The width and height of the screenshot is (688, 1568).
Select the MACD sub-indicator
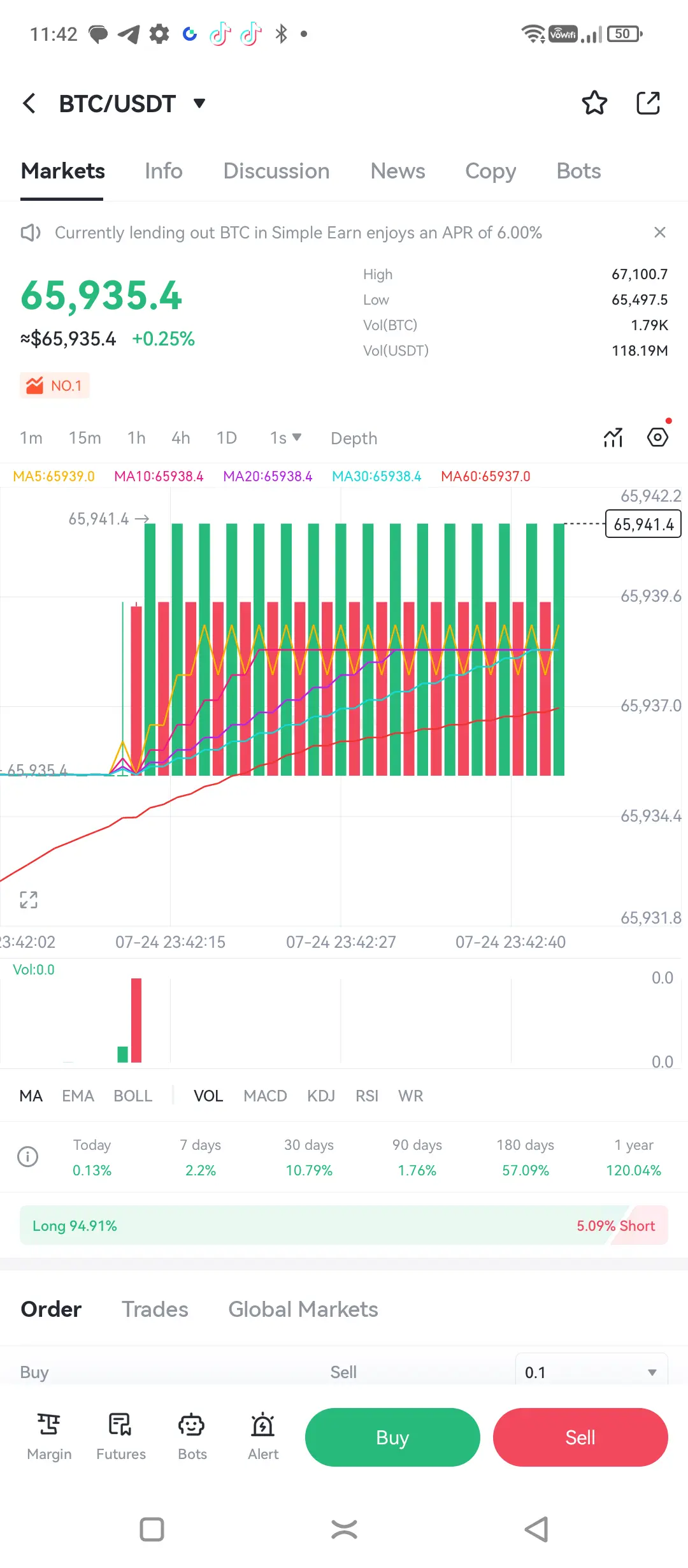click(x=265, y=1096)
